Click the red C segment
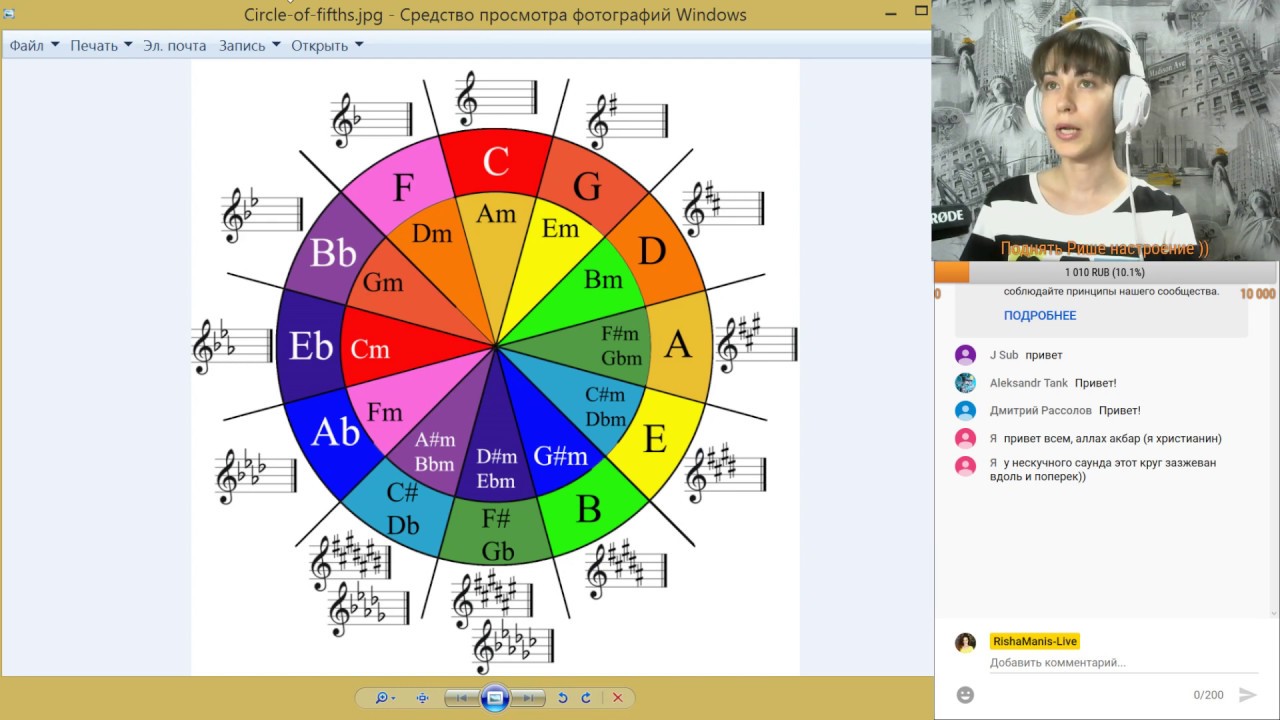 tap(496, 162)
